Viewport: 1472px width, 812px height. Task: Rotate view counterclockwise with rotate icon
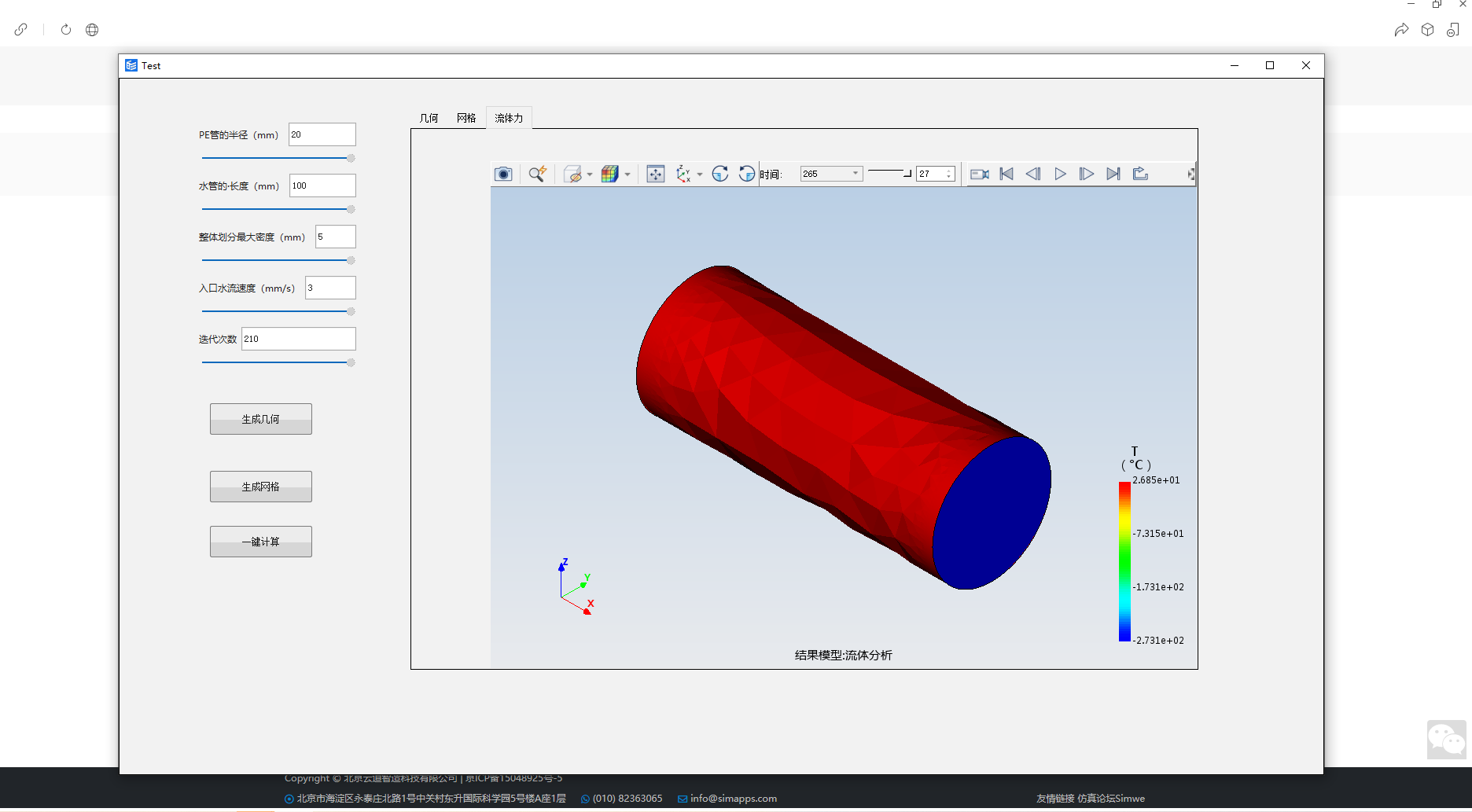747,174
